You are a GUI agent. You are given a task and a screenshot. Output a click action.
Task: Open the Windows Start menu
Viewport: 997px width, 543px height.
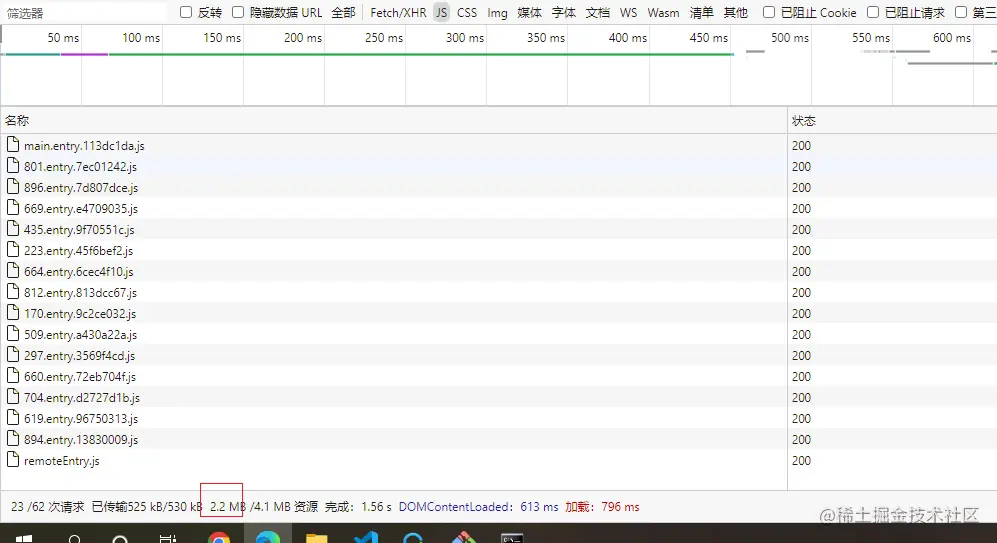pos(24,539)
